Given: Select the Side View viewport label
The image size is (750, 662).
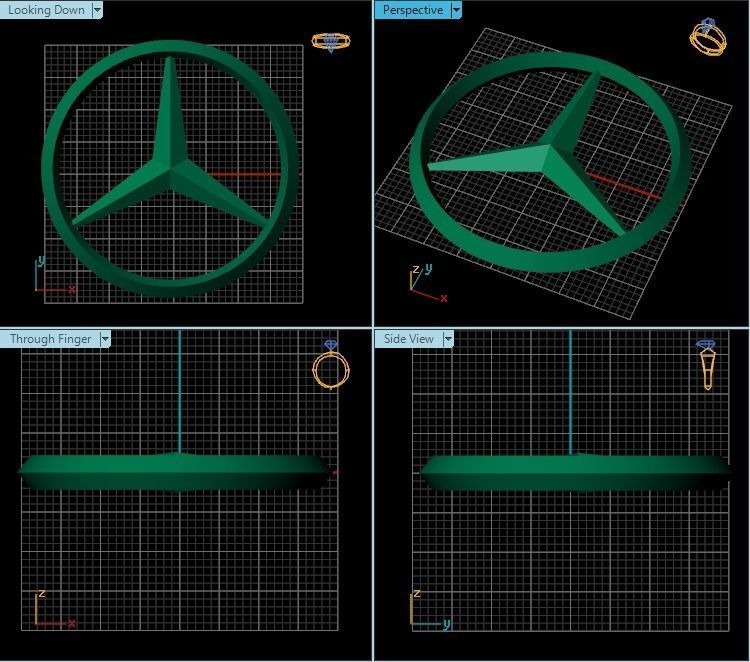Looking at the screenshot, I should 408,339.
